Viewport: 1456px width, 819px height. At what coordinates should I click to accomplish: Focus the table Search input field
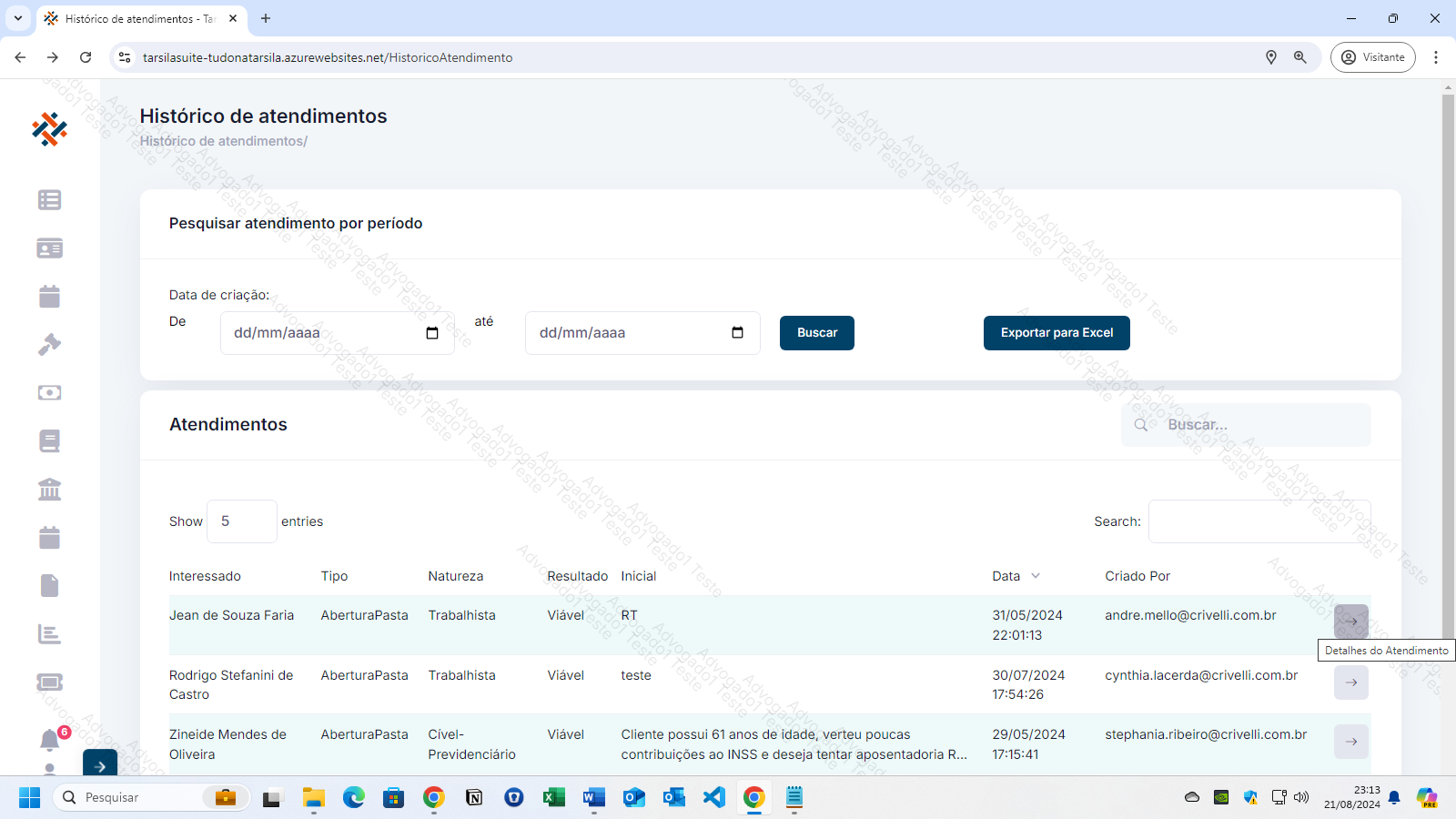(x=1259, y=521)
